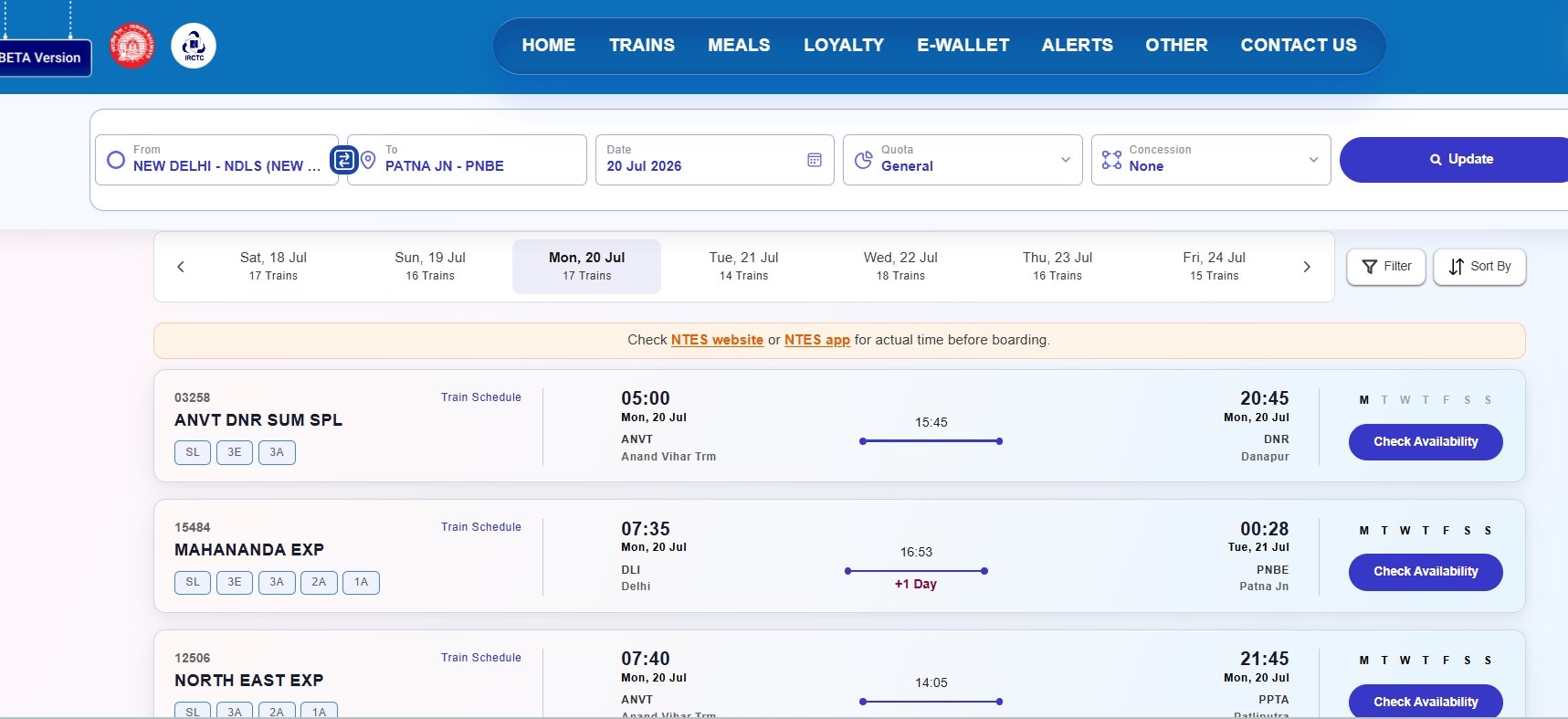Click train name ANVT DNR SUM SPL

coord(258,420)
